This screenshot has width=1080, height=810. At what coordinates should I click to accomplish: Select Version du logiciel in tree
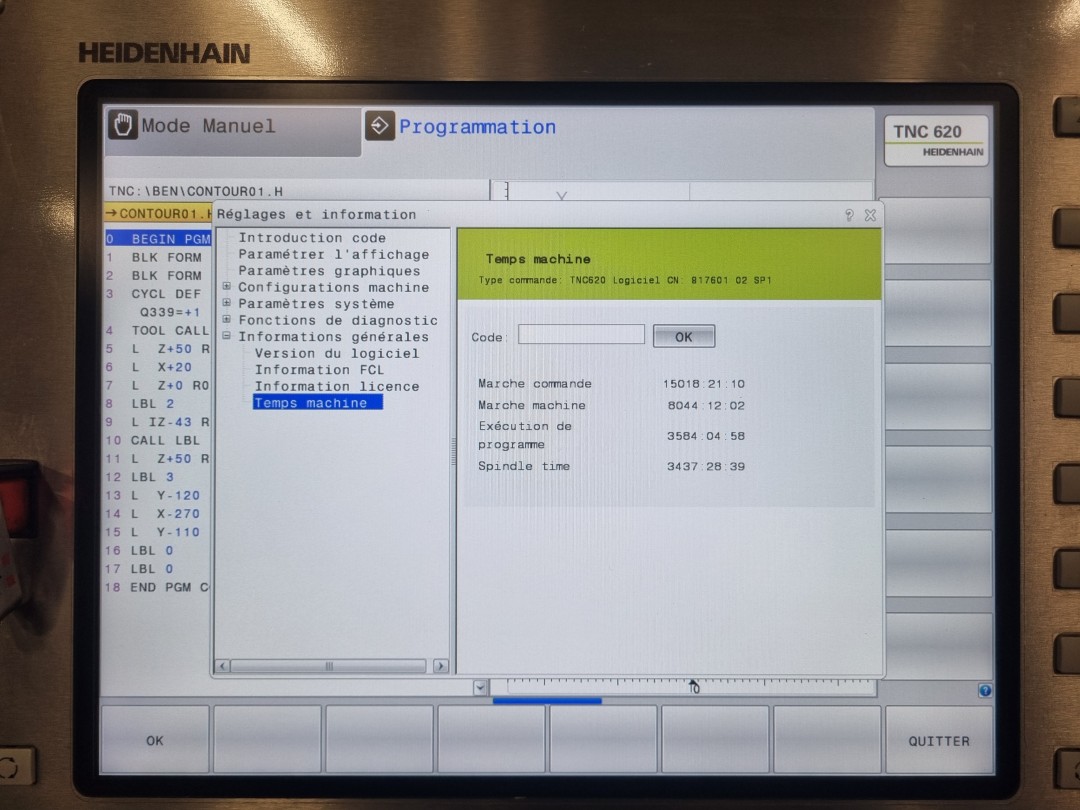[x=336, y=353]
